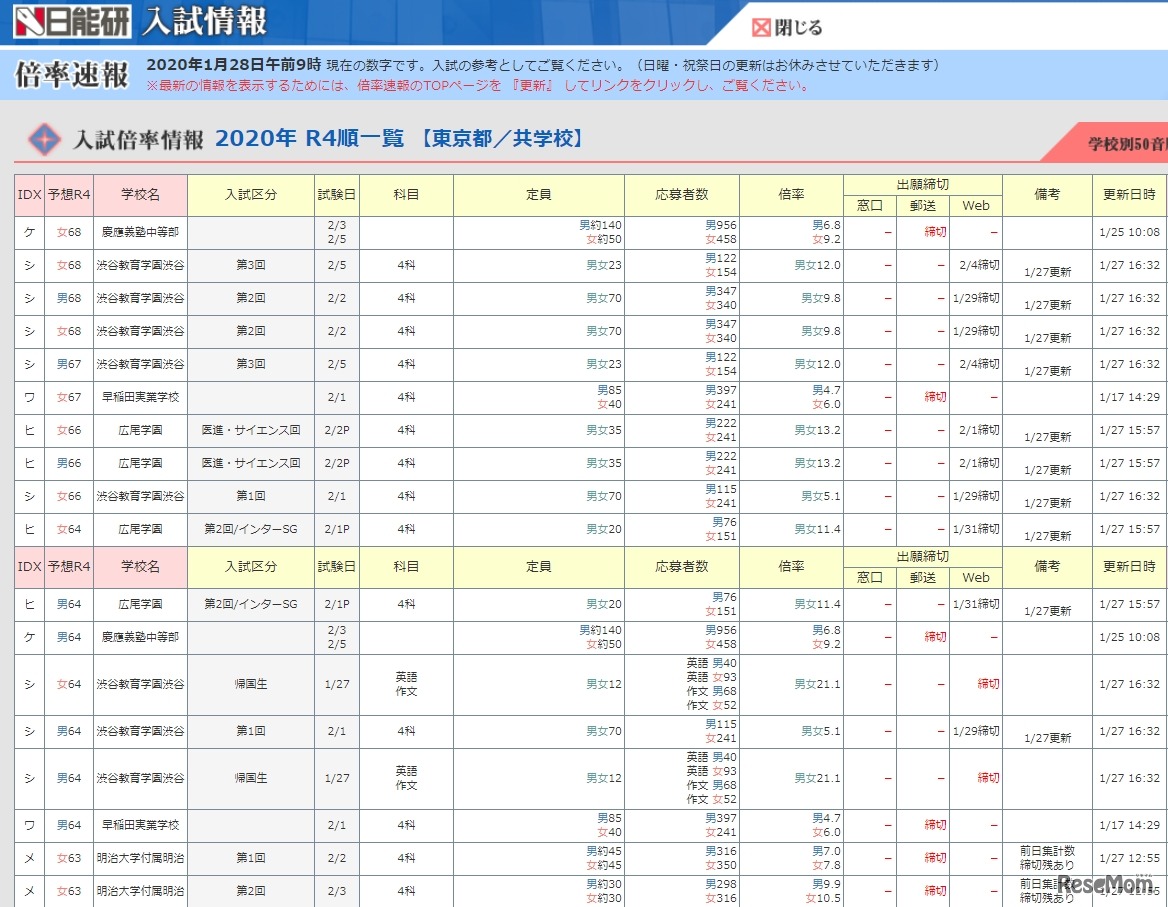Open 広尾学園 in the 女66 row
The height and width of the screenshot is (907, 1168).
[x=140, y=430]
